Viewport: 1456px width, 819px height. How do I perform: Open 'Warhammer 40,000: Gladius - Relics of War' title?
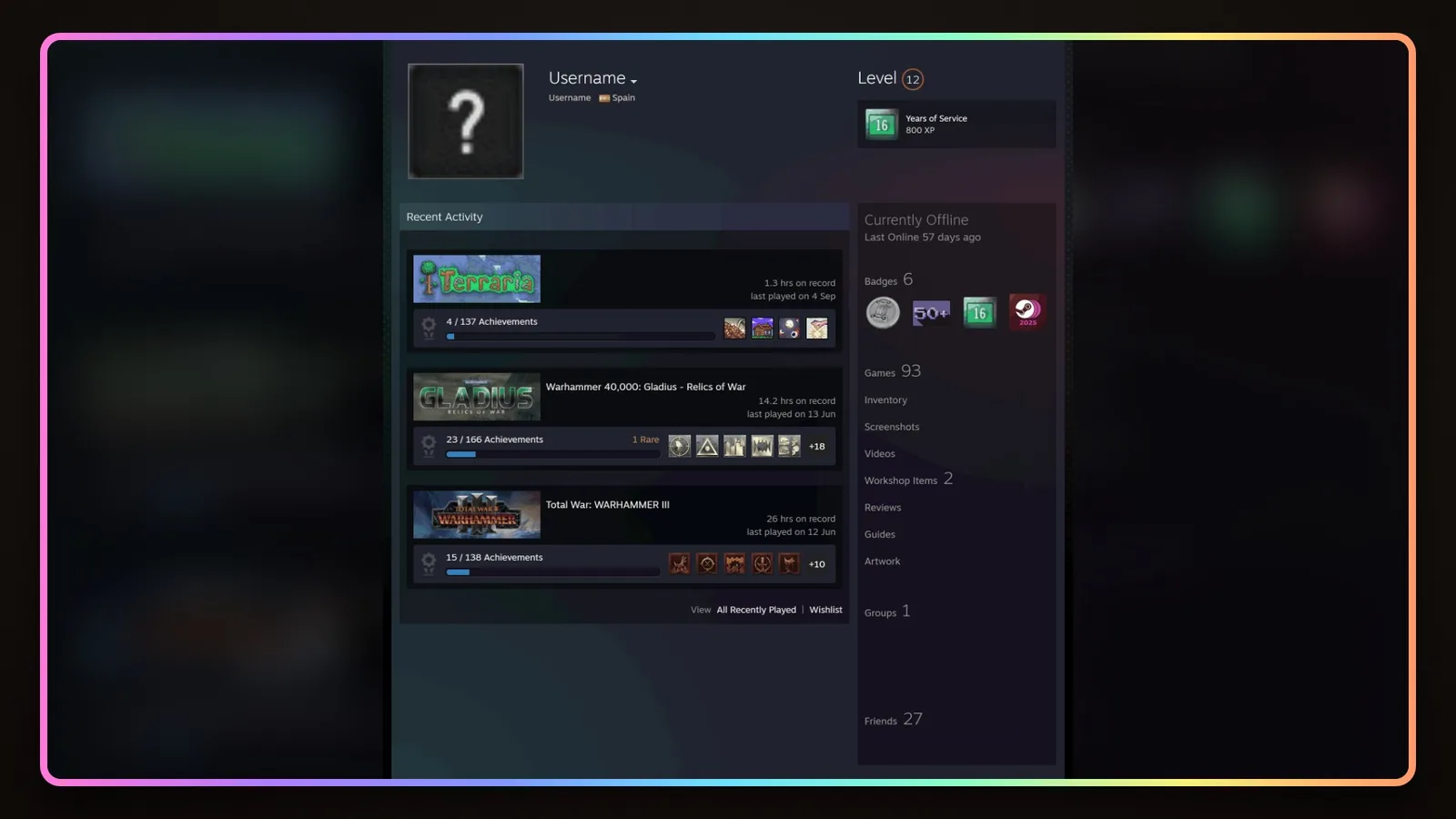click(x=645, y=387)
